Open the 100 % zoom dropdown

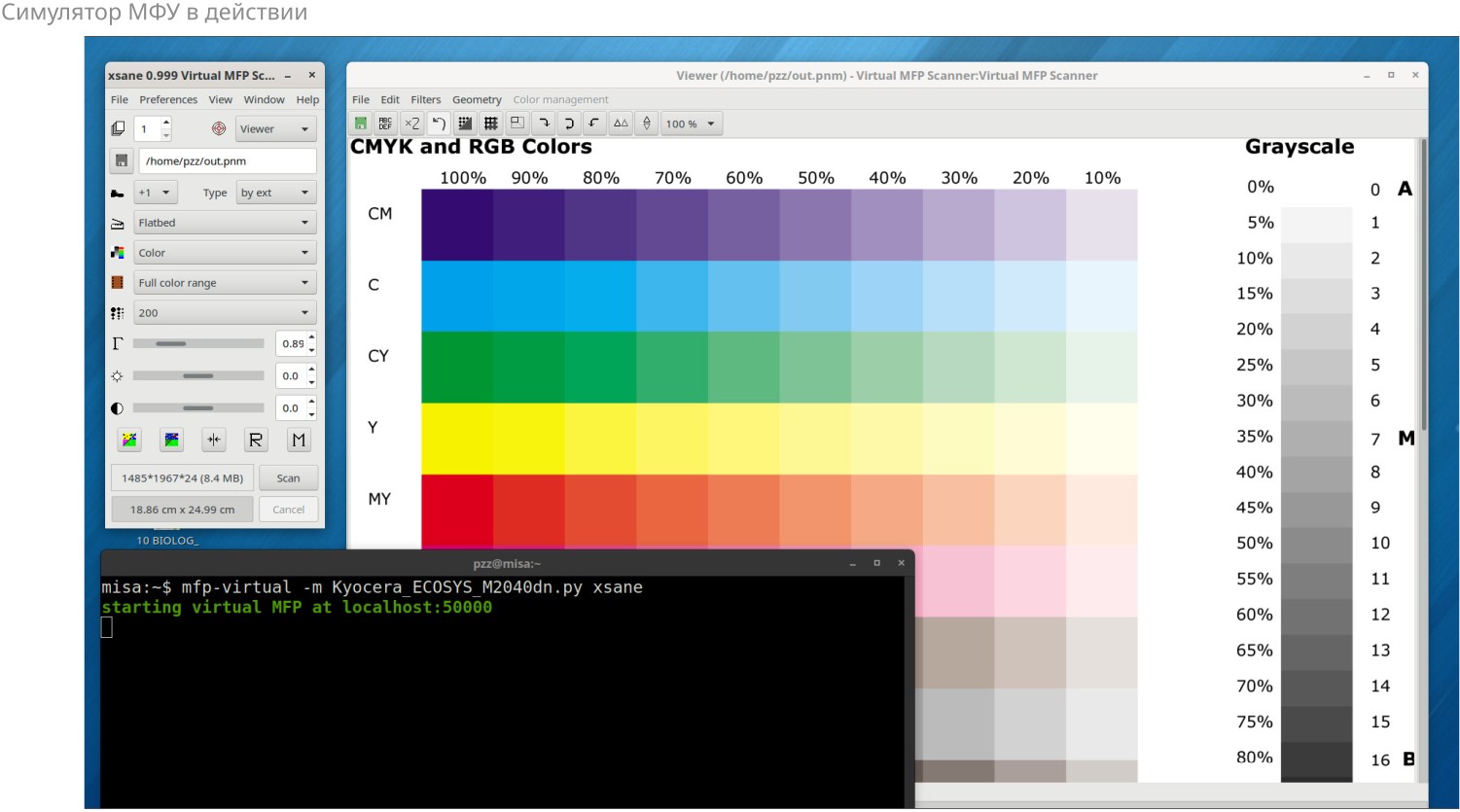pos(691,124)
